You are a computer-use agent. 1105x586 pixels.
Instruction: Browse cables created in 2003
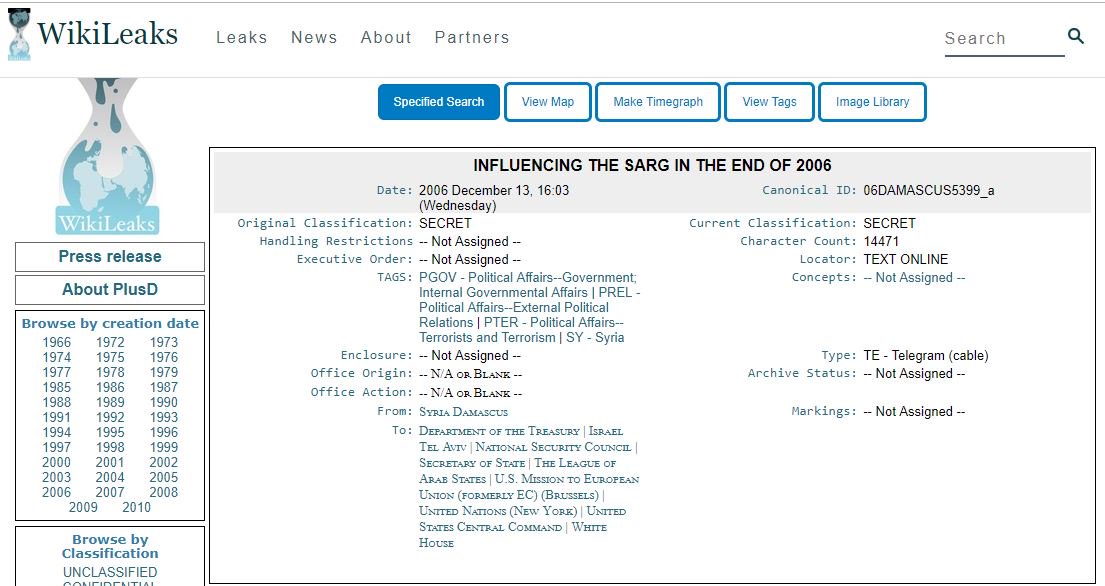point(56,478)
